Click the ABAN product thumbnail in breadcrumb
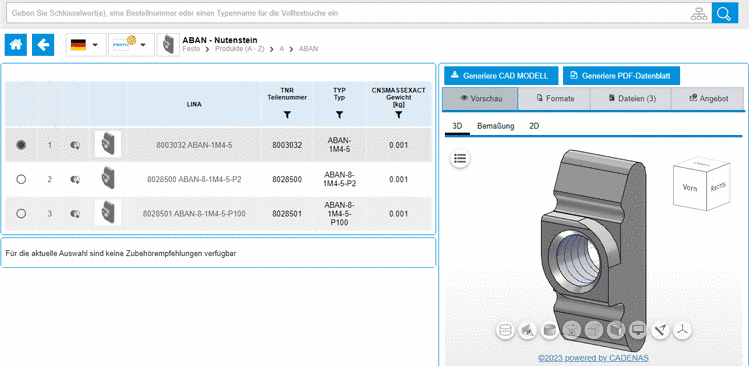Viewport: 750px width, 366px height. point(168,45)
